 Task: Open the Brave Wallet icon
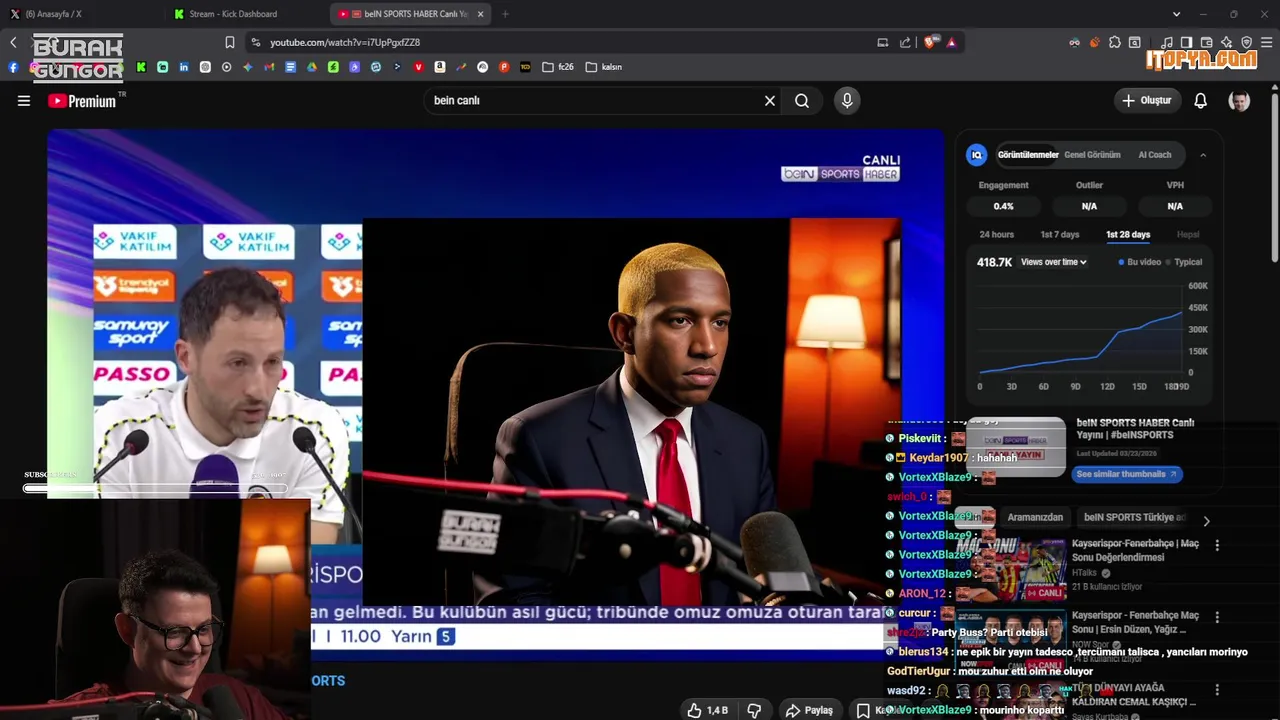1207,42
